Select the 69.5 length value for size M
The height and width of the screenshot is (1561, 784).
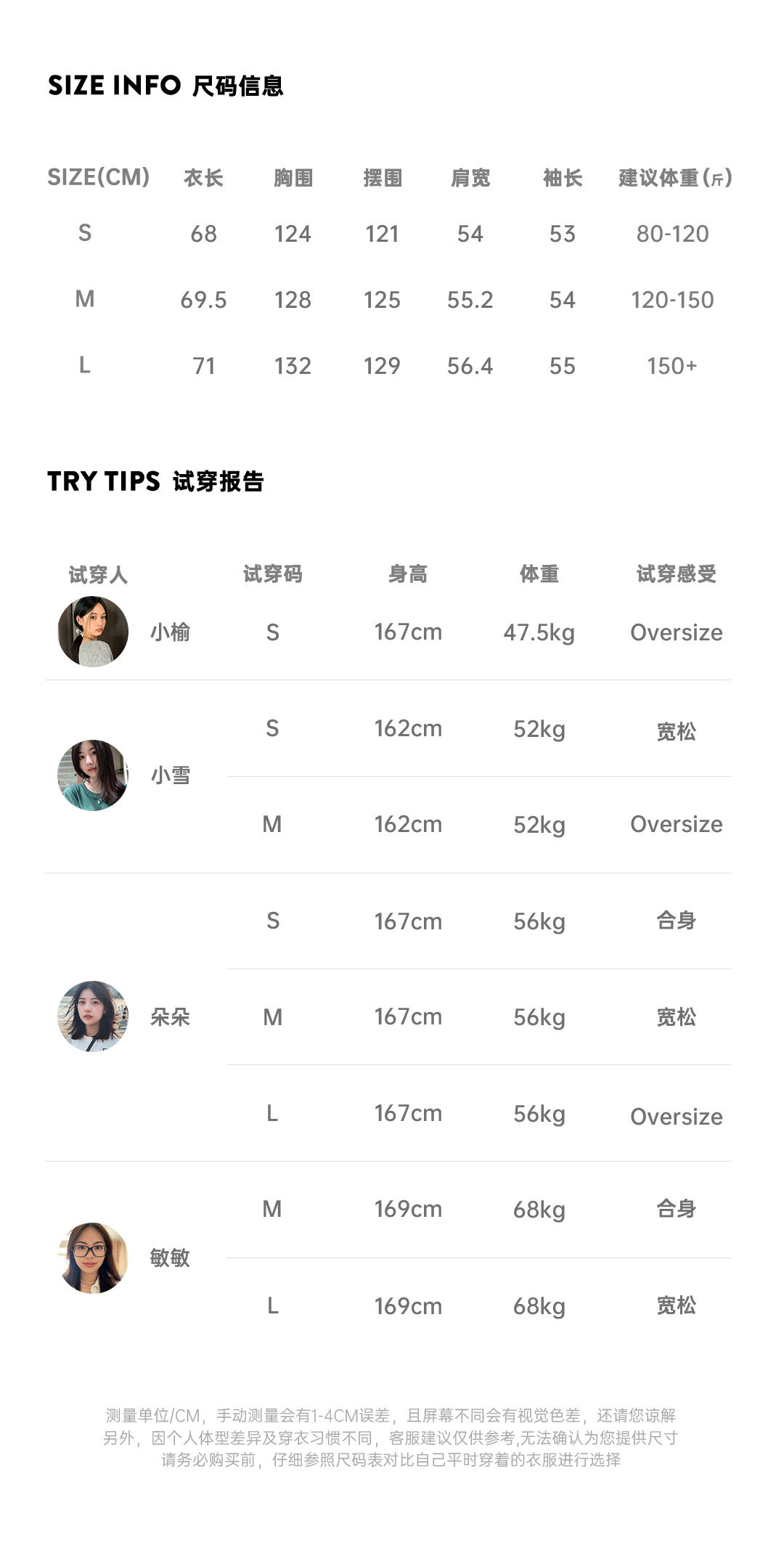[x=203, y=300]
